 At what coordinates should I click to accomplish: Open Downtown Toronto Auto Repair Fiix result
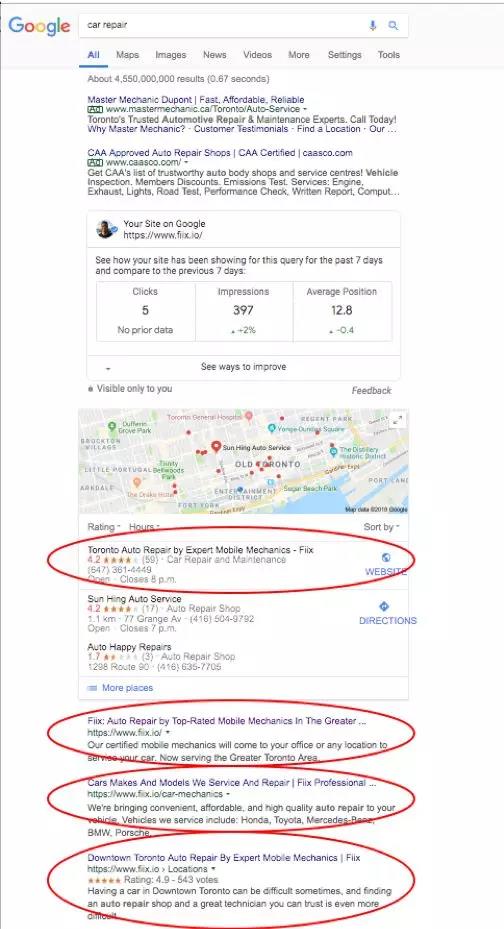tap(224, 857)
